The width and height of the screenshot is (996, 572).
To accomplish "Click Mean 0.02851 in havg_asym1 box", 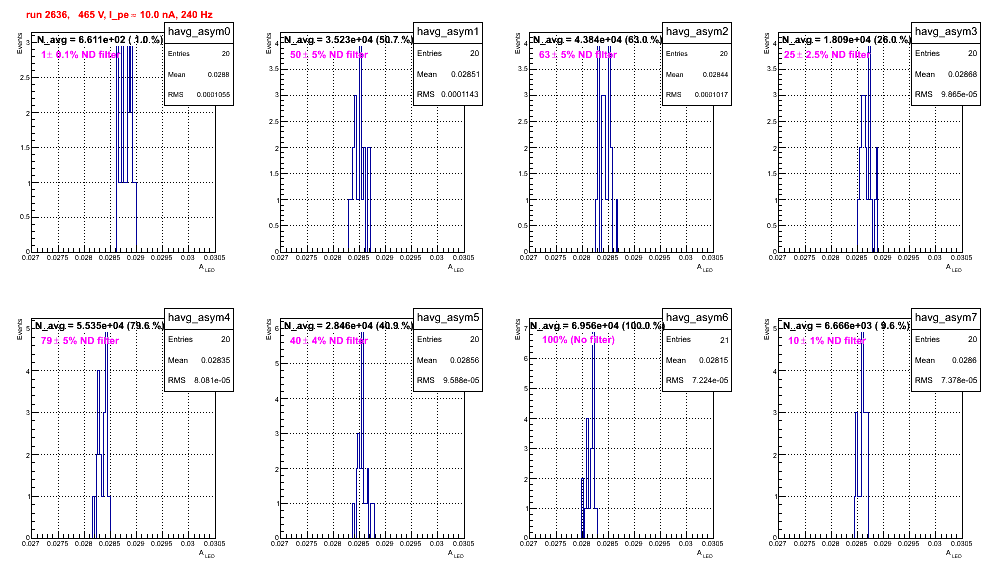I will 448,74.
